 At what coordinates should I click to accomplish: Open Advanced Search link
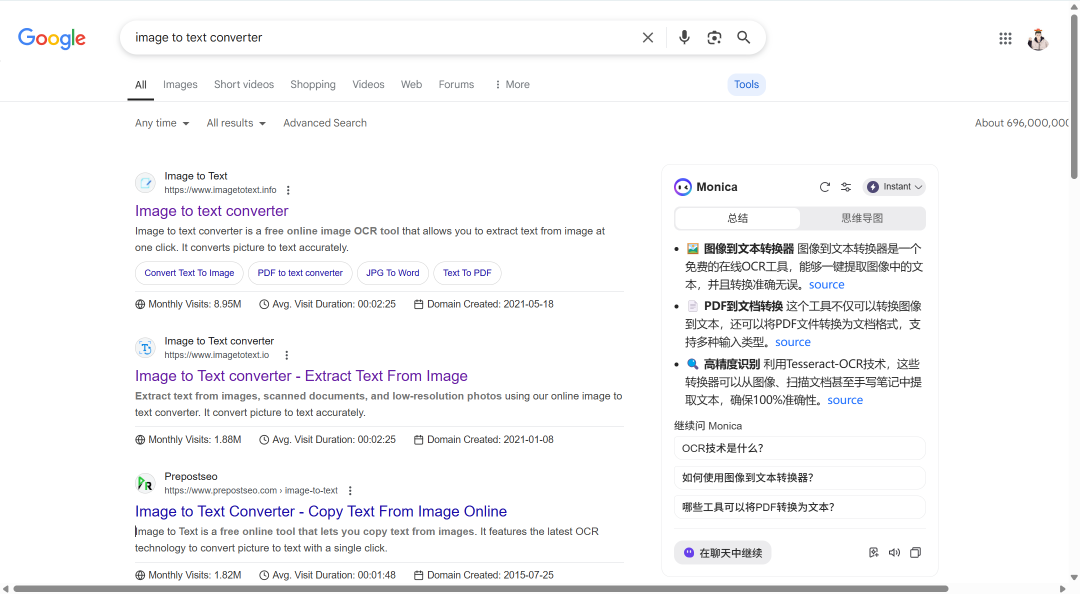[325, 123]
